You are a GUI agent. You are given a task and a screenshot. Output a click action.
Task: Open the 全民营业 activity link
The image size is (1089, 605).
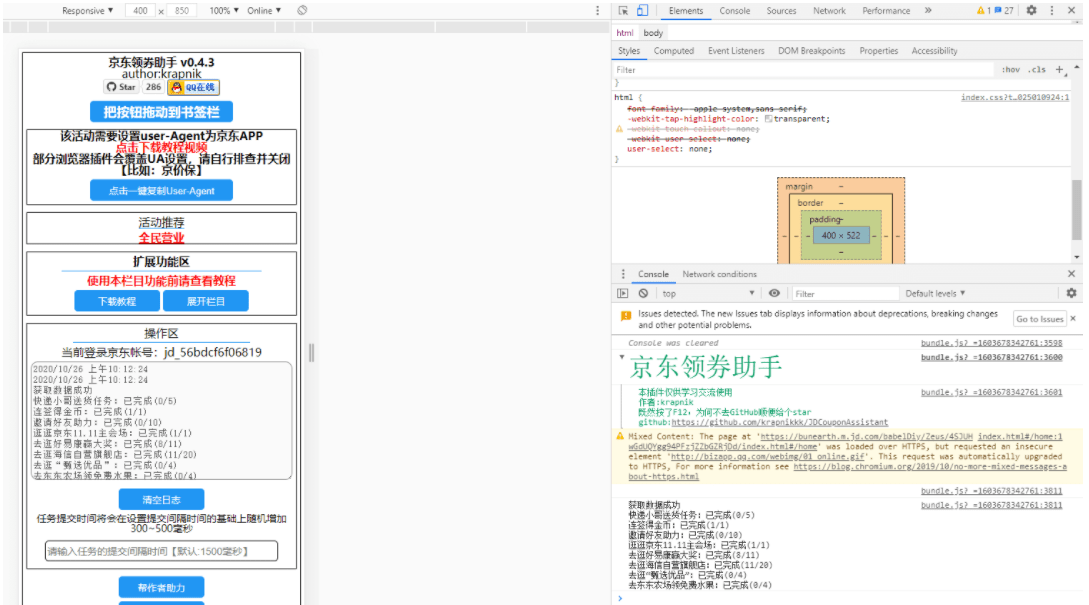coord(161,238)
